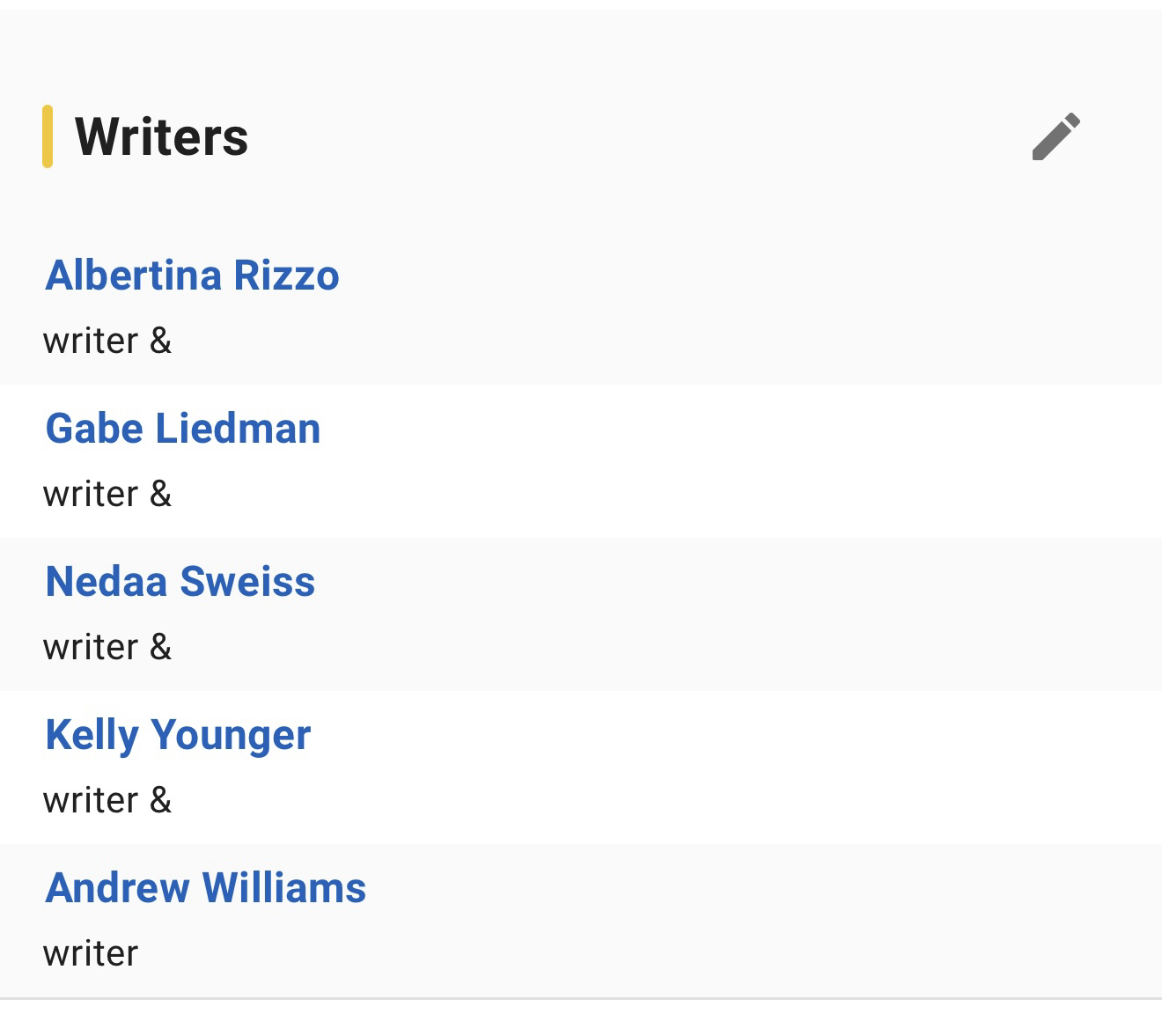Click the pencil edit icon beside Writers
The height and width of the screenshot is (1036, 1162).
(1055, 136)
